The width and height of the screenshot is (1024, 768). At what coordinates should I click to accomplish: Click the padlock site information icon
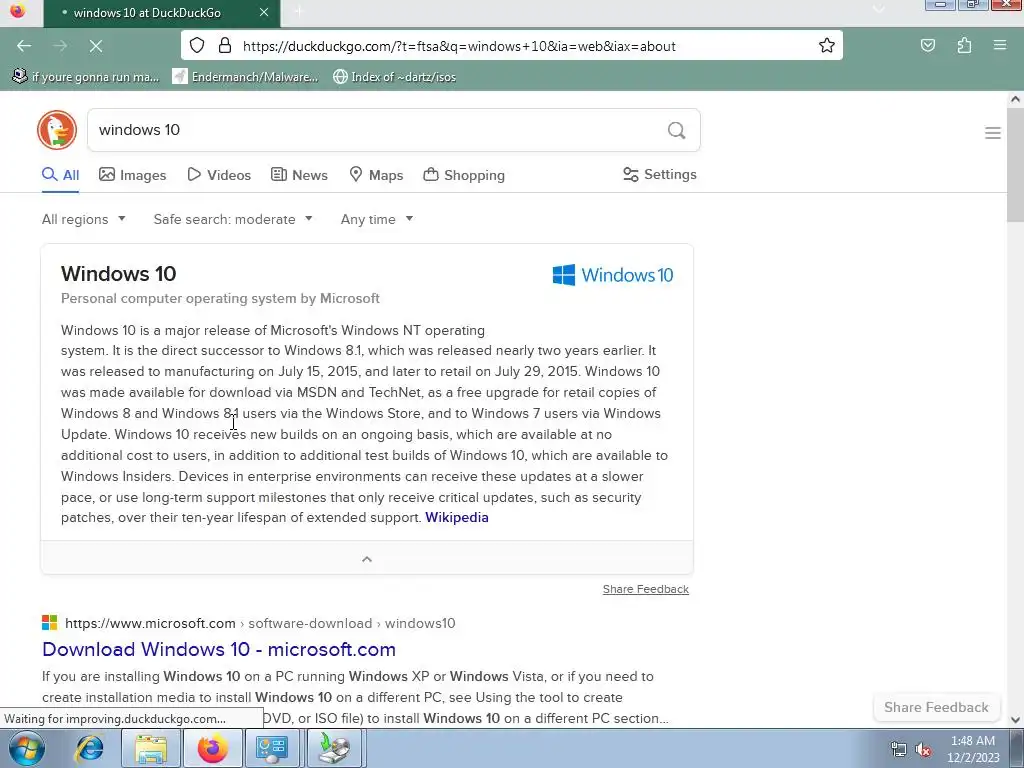coord(225,46)
